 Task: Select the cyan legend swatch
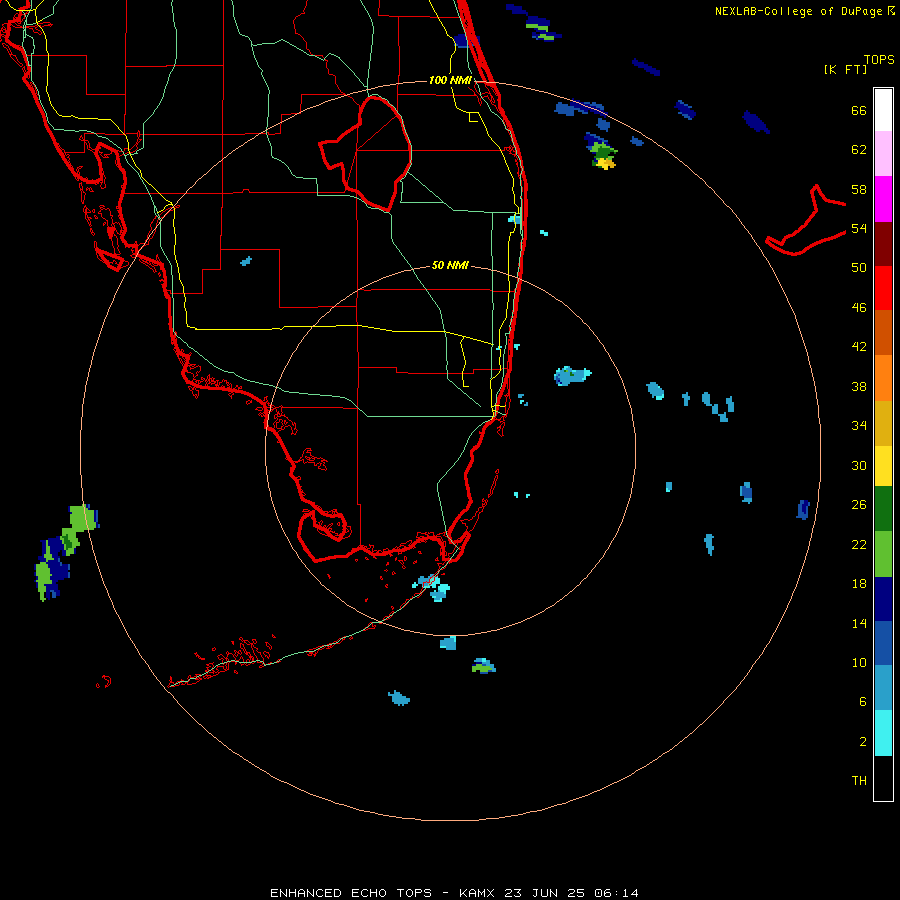click(883, 732)
